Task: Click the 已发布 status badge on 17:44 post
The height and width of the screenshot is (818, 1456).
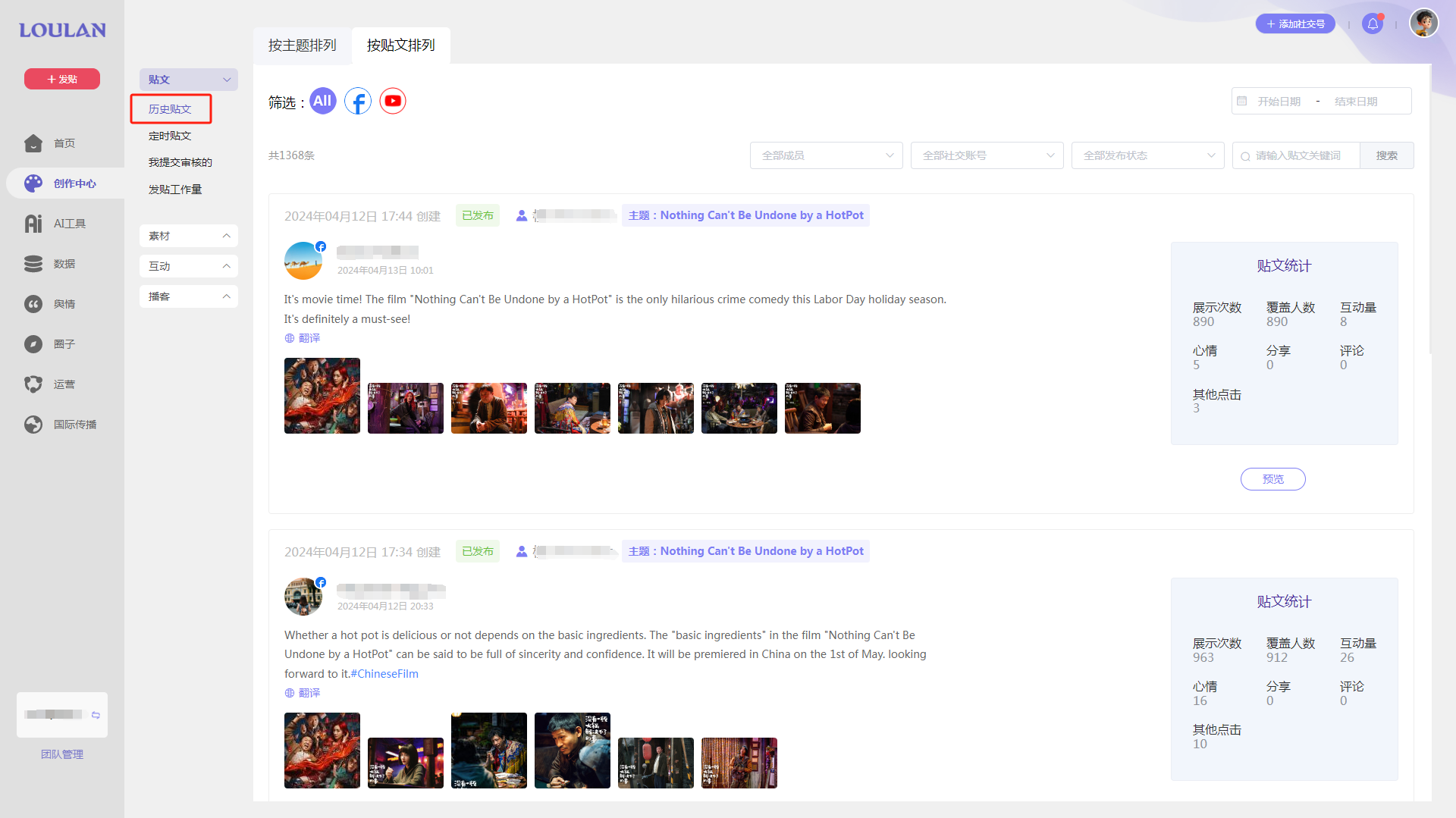Action: coord(478,215)
